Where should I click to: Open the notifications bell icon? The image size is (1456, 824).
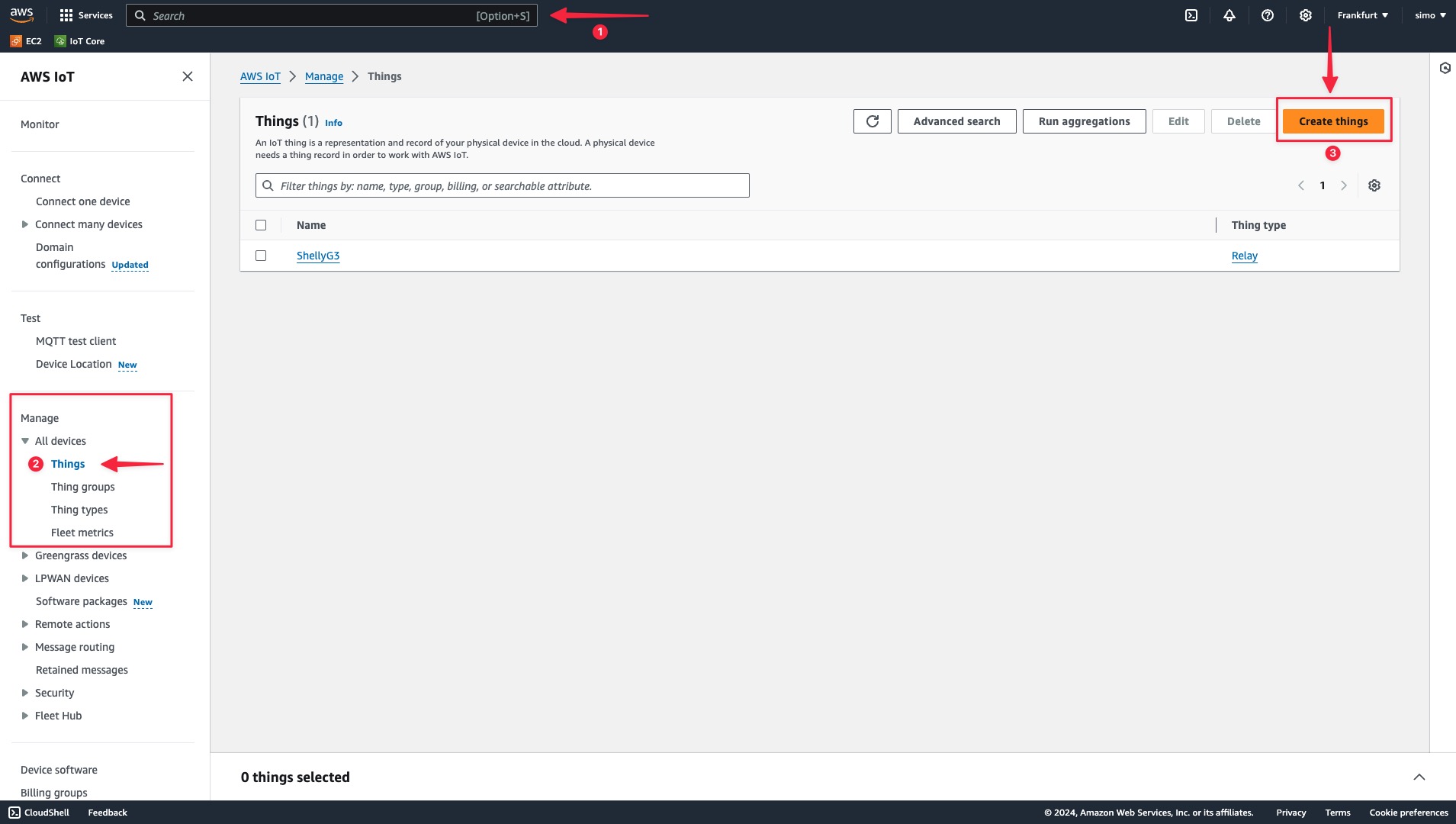pyautogui.click(x=1229, y=15)
